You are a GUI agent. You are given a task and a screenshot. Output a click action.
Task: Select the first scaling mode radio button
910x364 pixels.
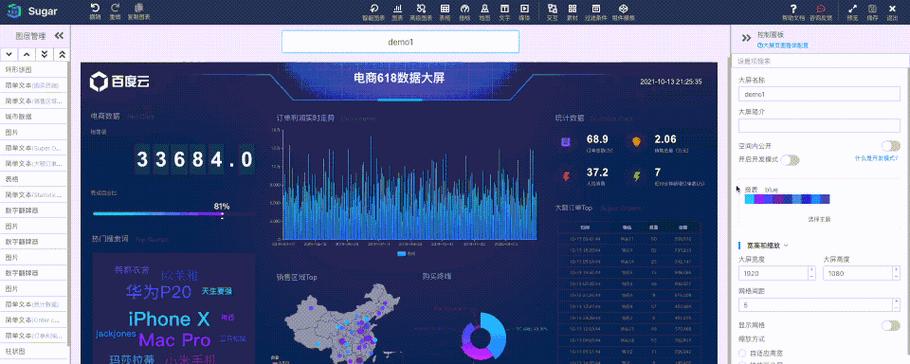(x=742, y=353)
